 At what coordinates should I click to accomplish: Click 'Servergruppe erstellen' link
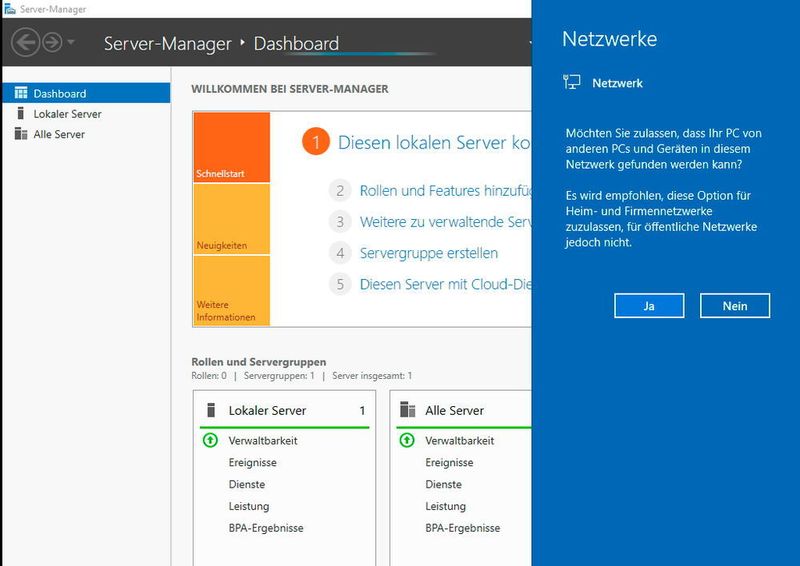coord(429,253)
